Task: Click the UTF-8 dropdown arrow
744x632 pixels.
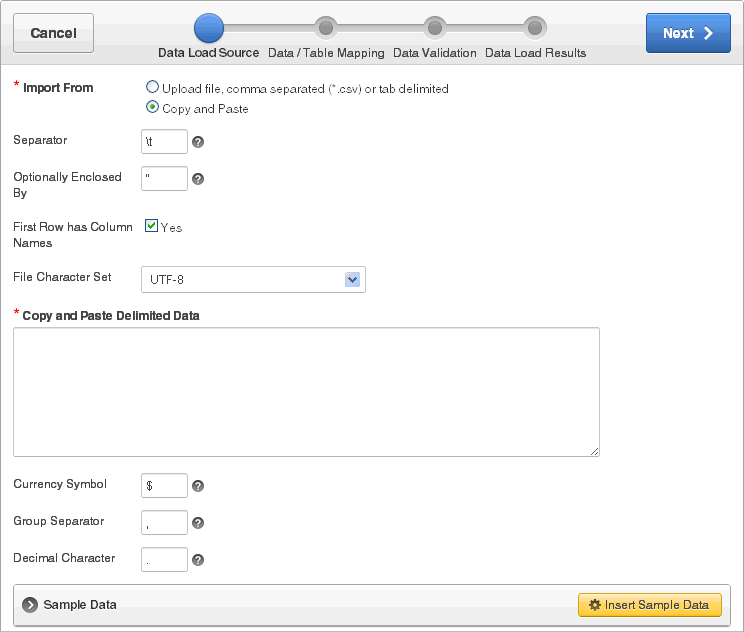Action: coord(352,280)
